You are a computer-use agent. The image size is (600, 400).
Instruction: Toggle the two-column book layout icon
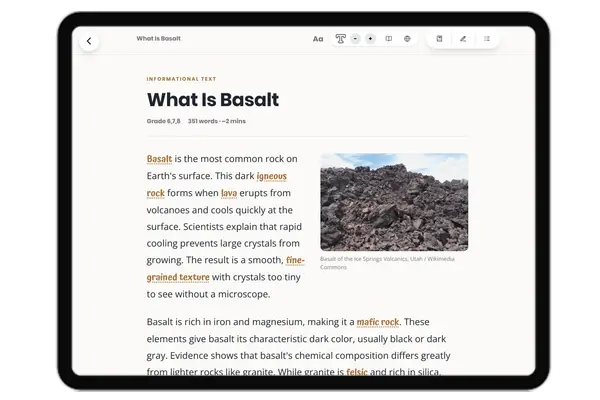(x=388, y=39)
